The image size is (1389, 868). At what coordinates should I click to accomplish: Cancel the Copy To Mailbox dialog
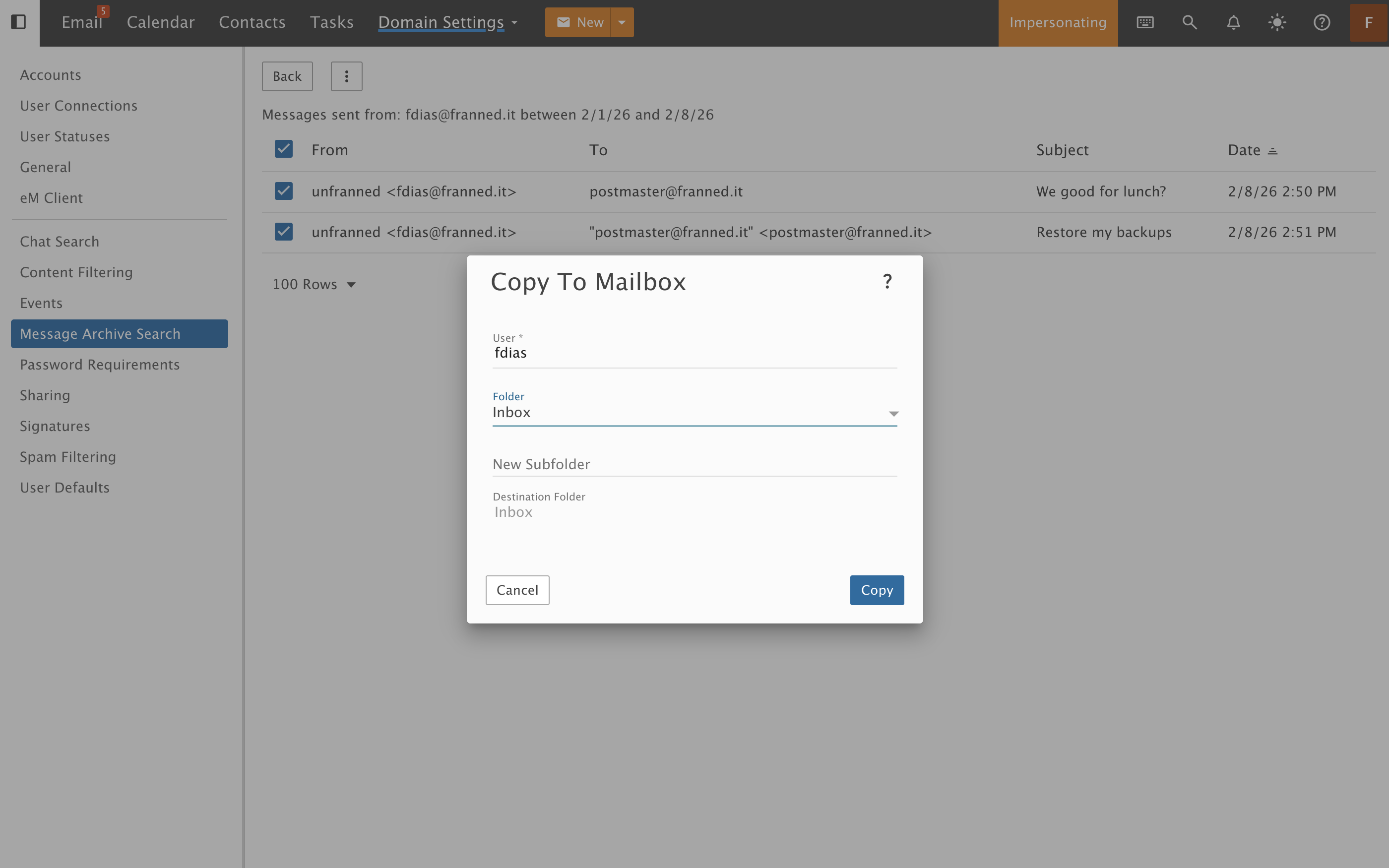tap(516, 590)
